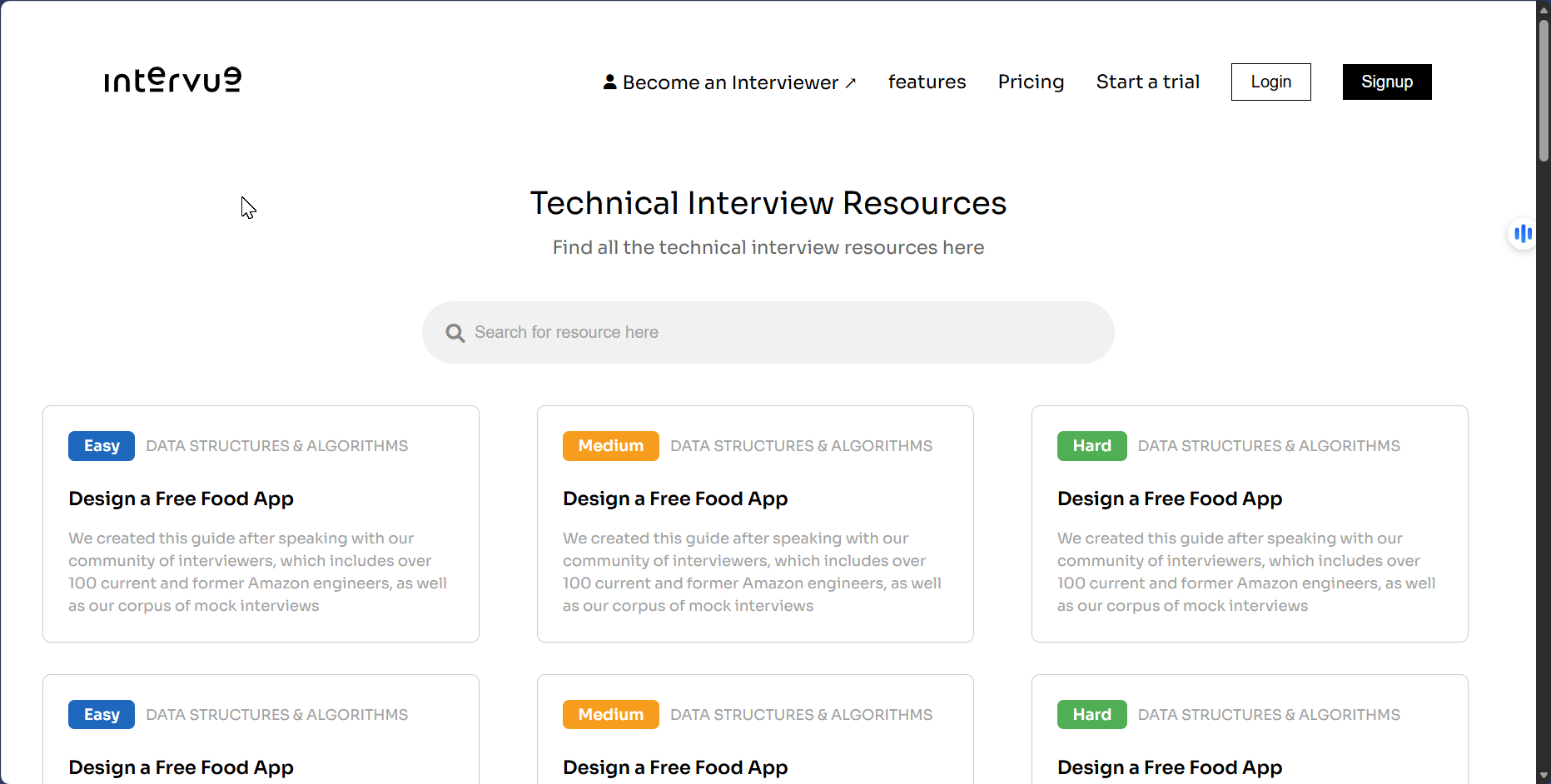This screenshot has width=1551, height=784.
Task: Click the description paragraph in the top Hard card
Action: [1247, 572]
